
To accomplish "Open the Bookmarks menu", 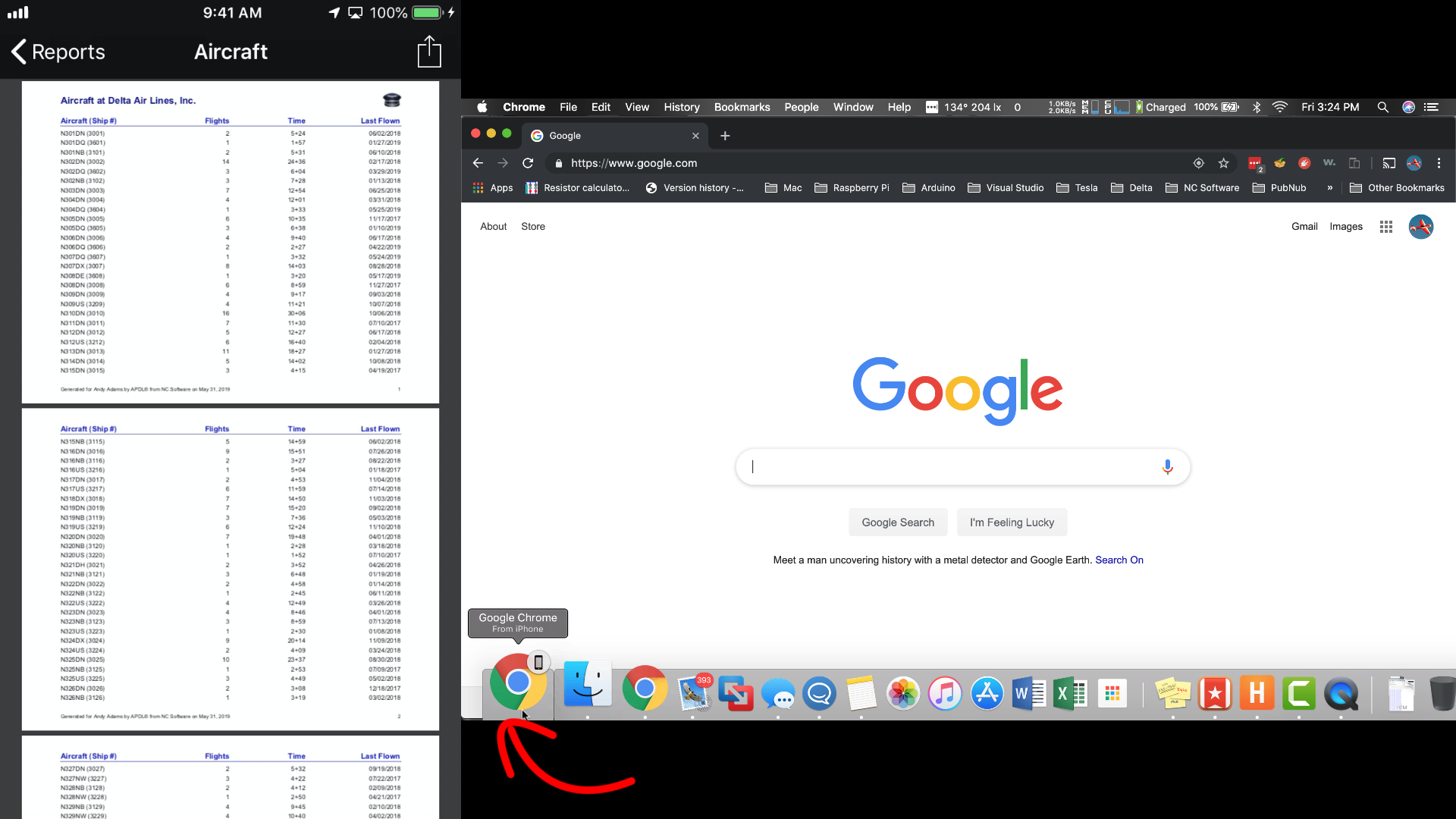I will pyautogui.click(x=742, y=107).
